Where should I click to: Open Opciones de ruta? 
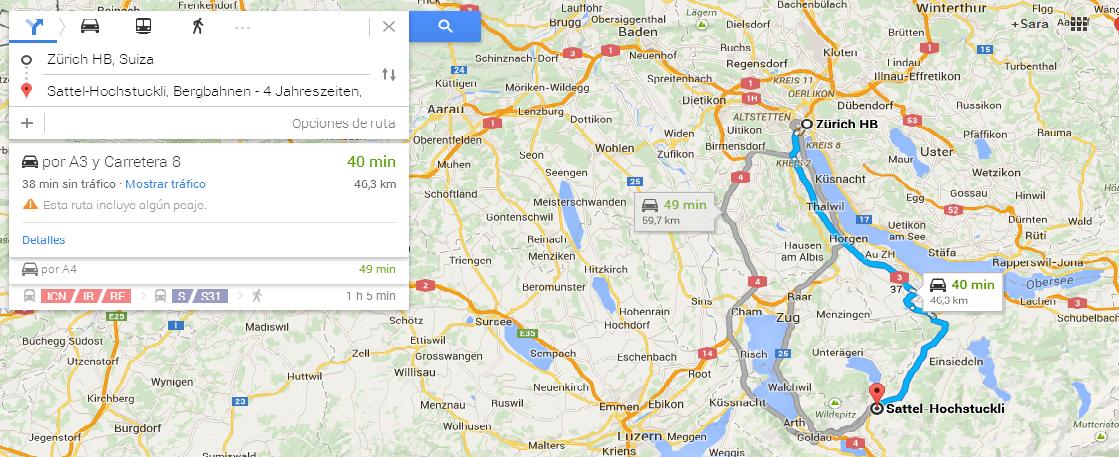[x=343, y=124]
